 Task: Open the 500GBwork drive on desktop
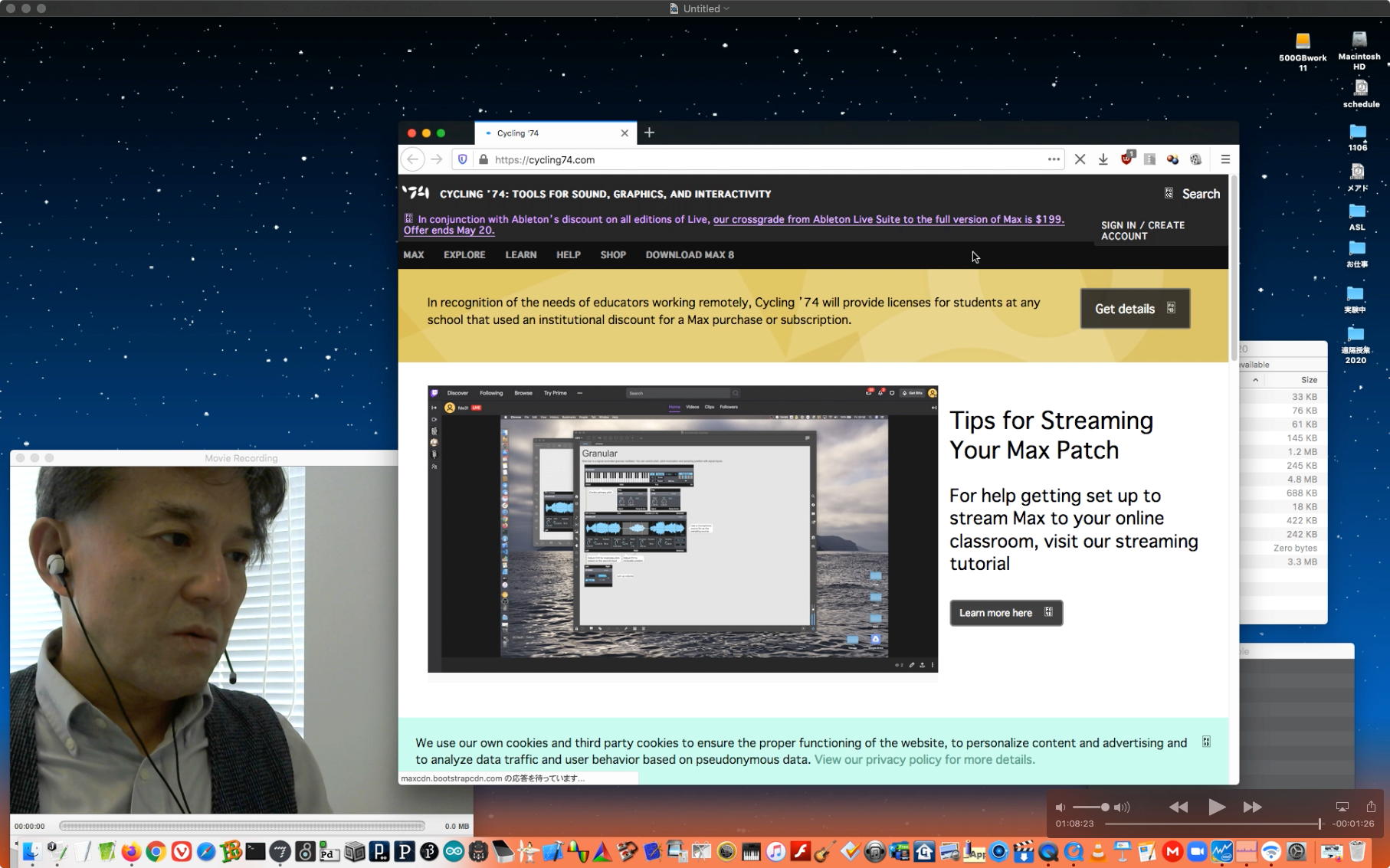pyautogui.click(x=1303, y=51)
